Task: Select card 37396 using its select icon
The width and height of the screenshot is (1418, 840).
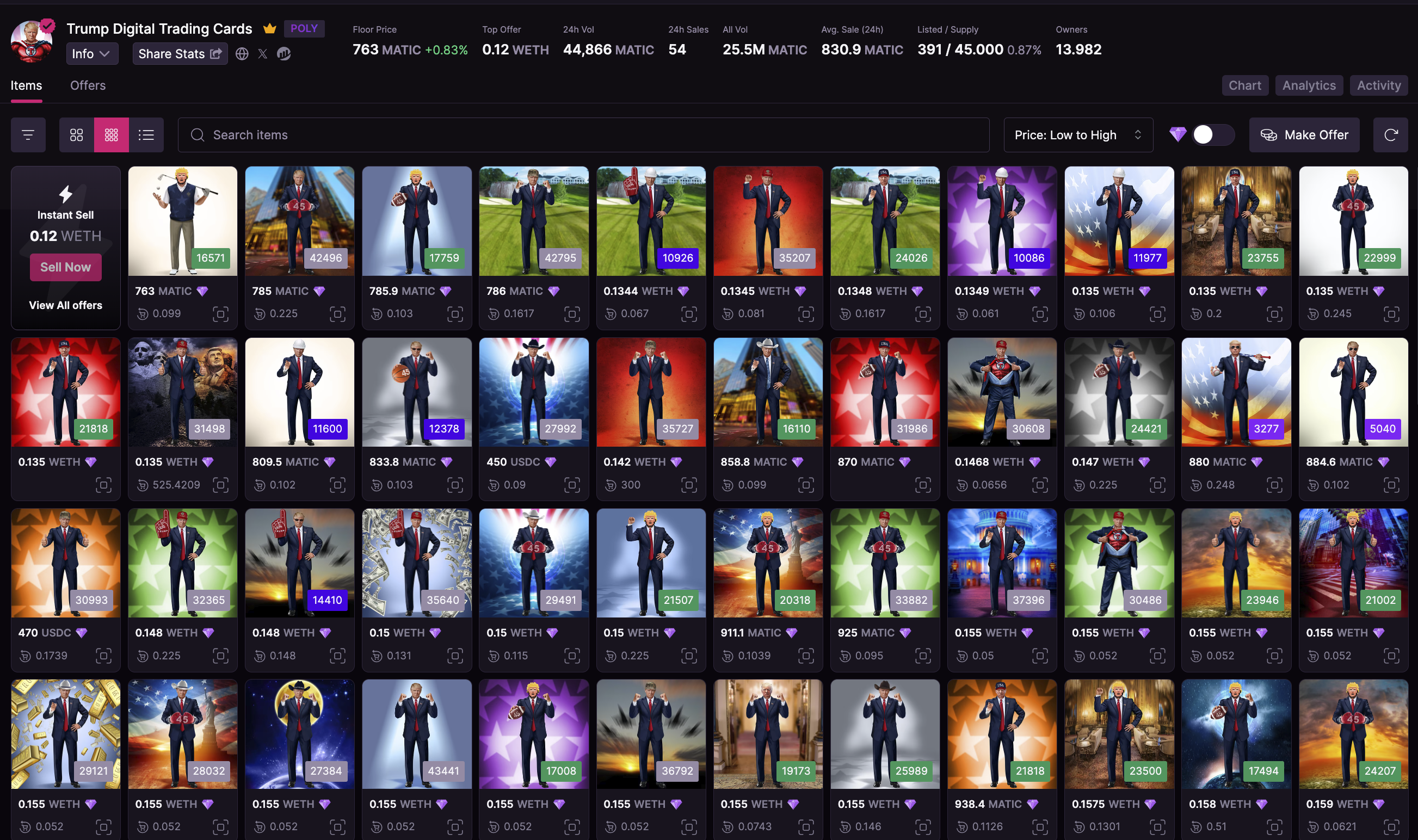Action: tap(1040, 656)
